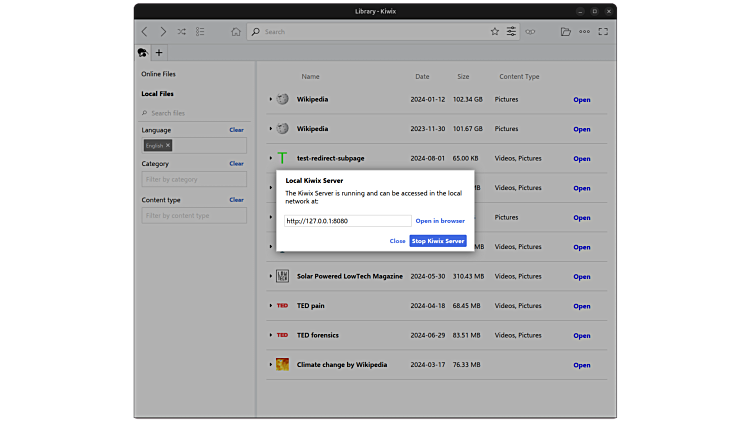
Task: Click the open file folder icon
Action: pos(566,32)
